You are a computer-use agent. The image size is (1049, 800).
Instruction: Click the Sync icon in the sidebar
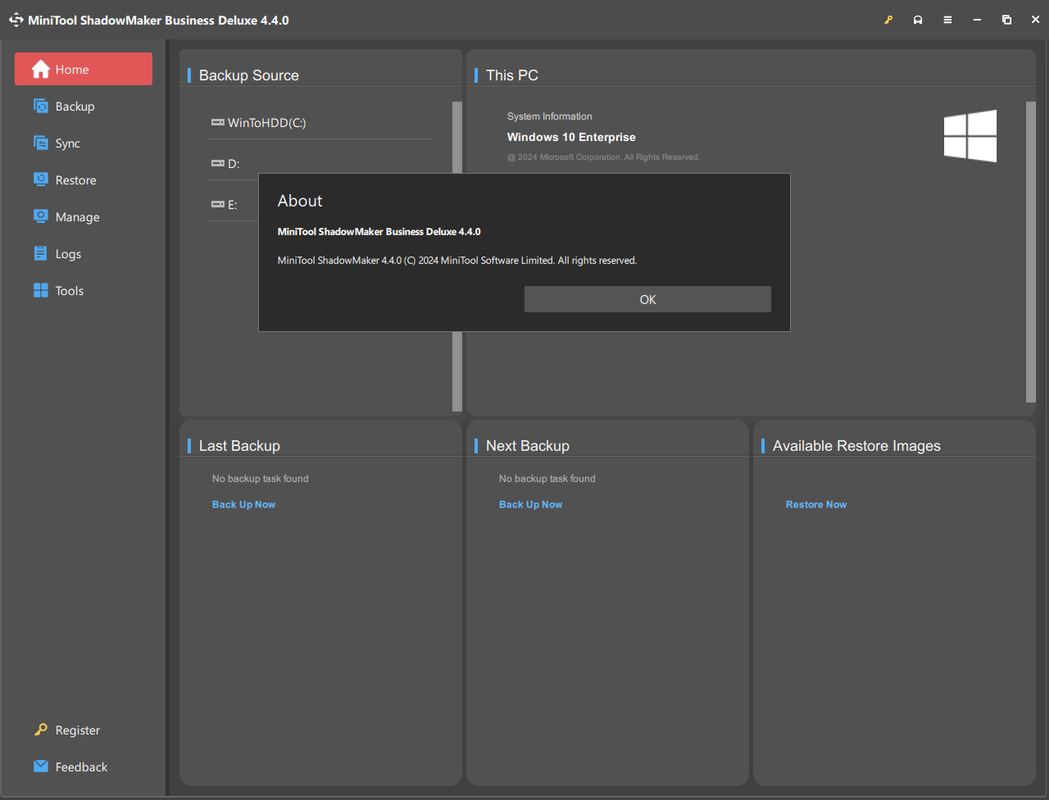41,142
